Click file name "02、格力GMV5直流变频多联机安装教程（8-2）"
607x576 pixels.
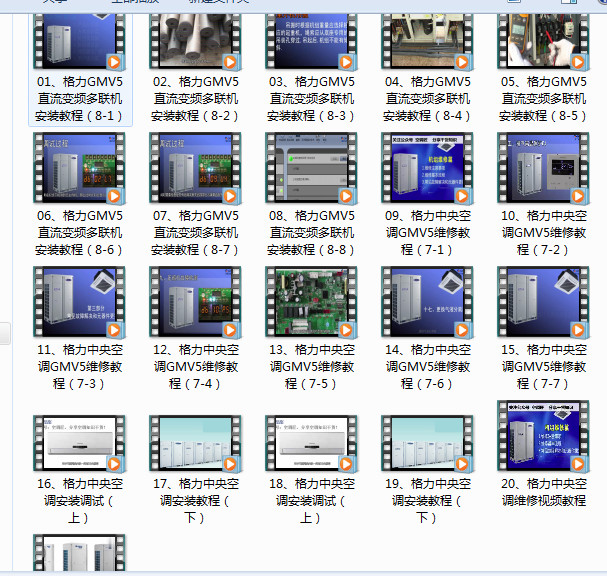click(x=195, y=99)
